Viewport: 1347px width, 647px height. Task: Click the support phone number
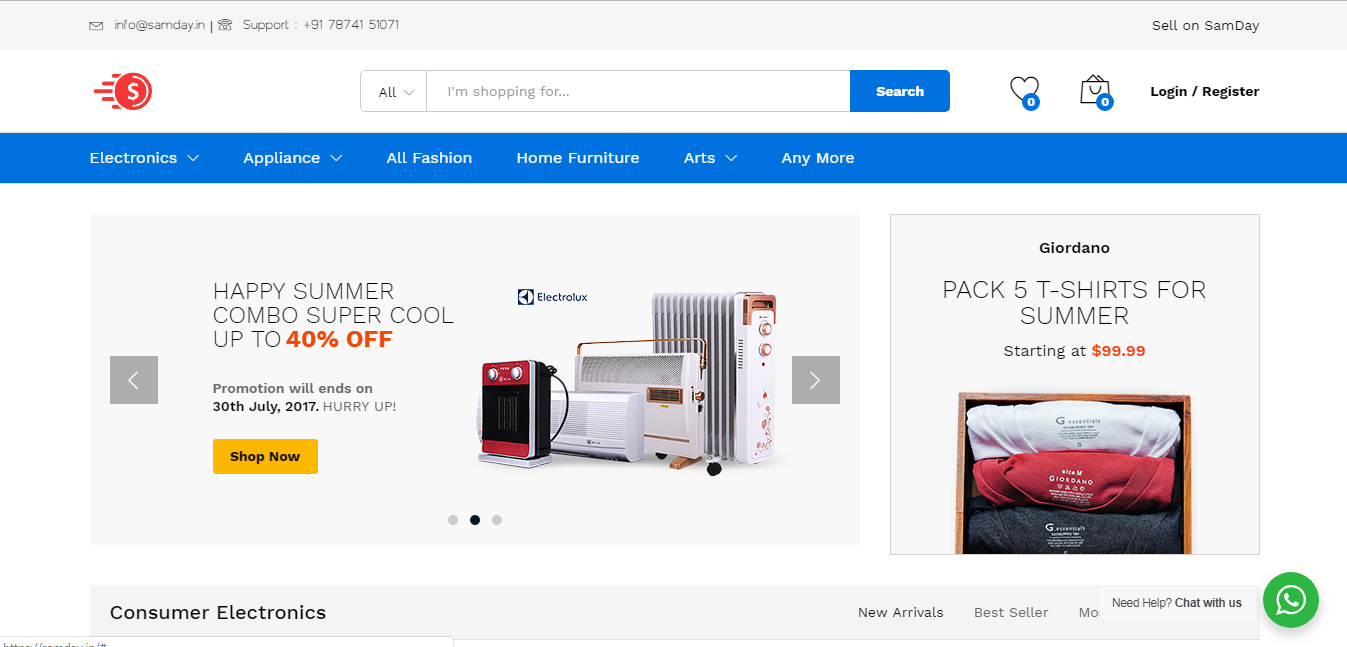[352, 25]
